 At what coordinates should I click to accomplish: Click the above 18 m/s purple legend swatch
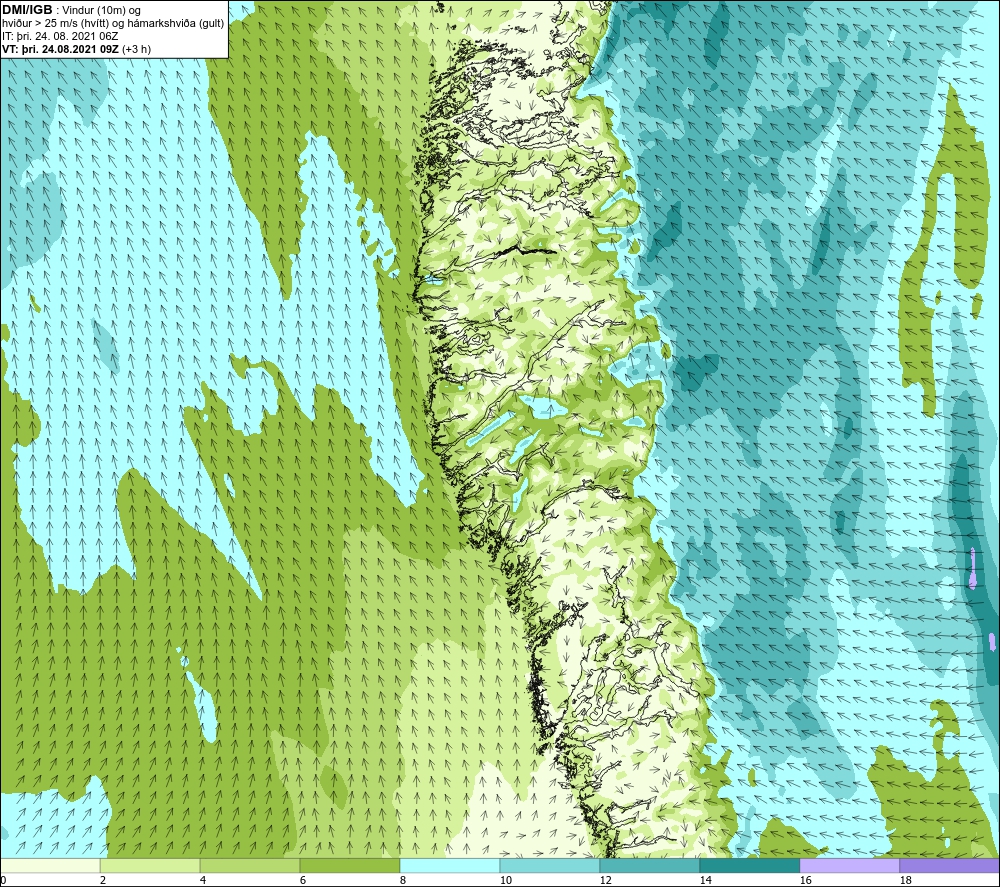[x=950, y=865]
